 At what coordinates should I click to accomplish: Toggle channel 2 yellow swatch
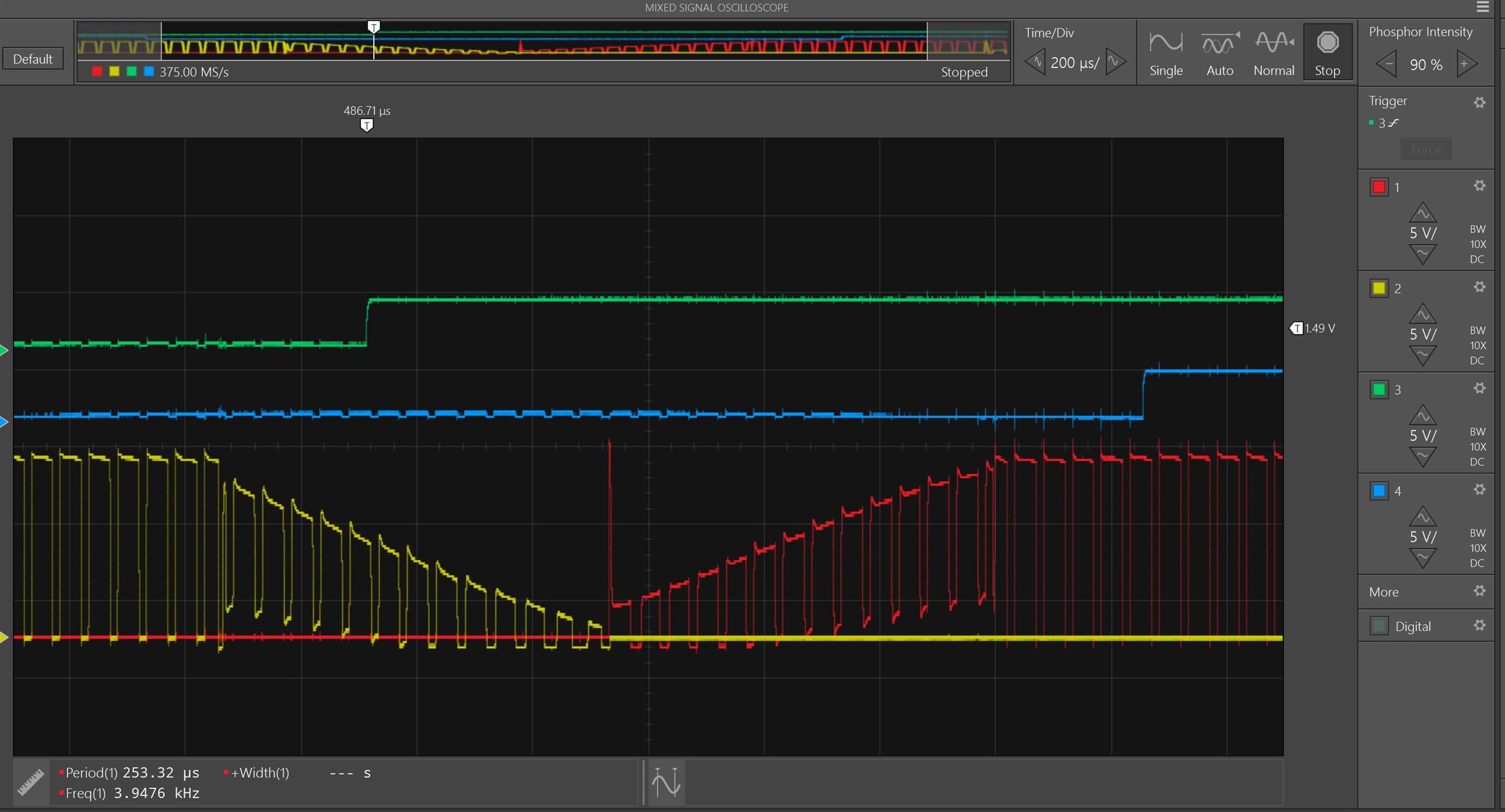[x=1379, y=288]
